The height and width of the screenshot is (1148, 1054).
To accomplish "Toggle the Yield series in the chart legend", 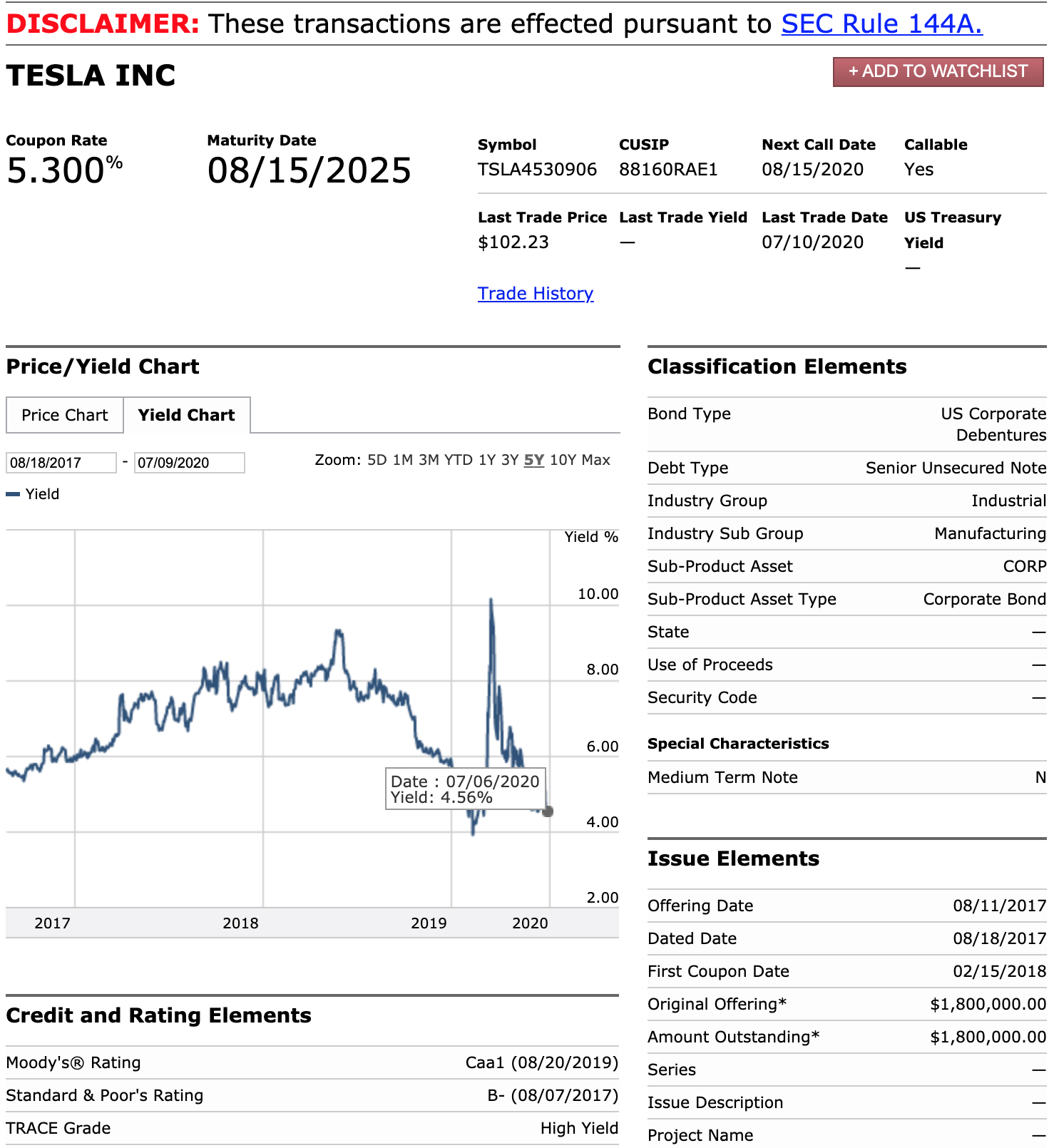I will click(x=33, y=493).
